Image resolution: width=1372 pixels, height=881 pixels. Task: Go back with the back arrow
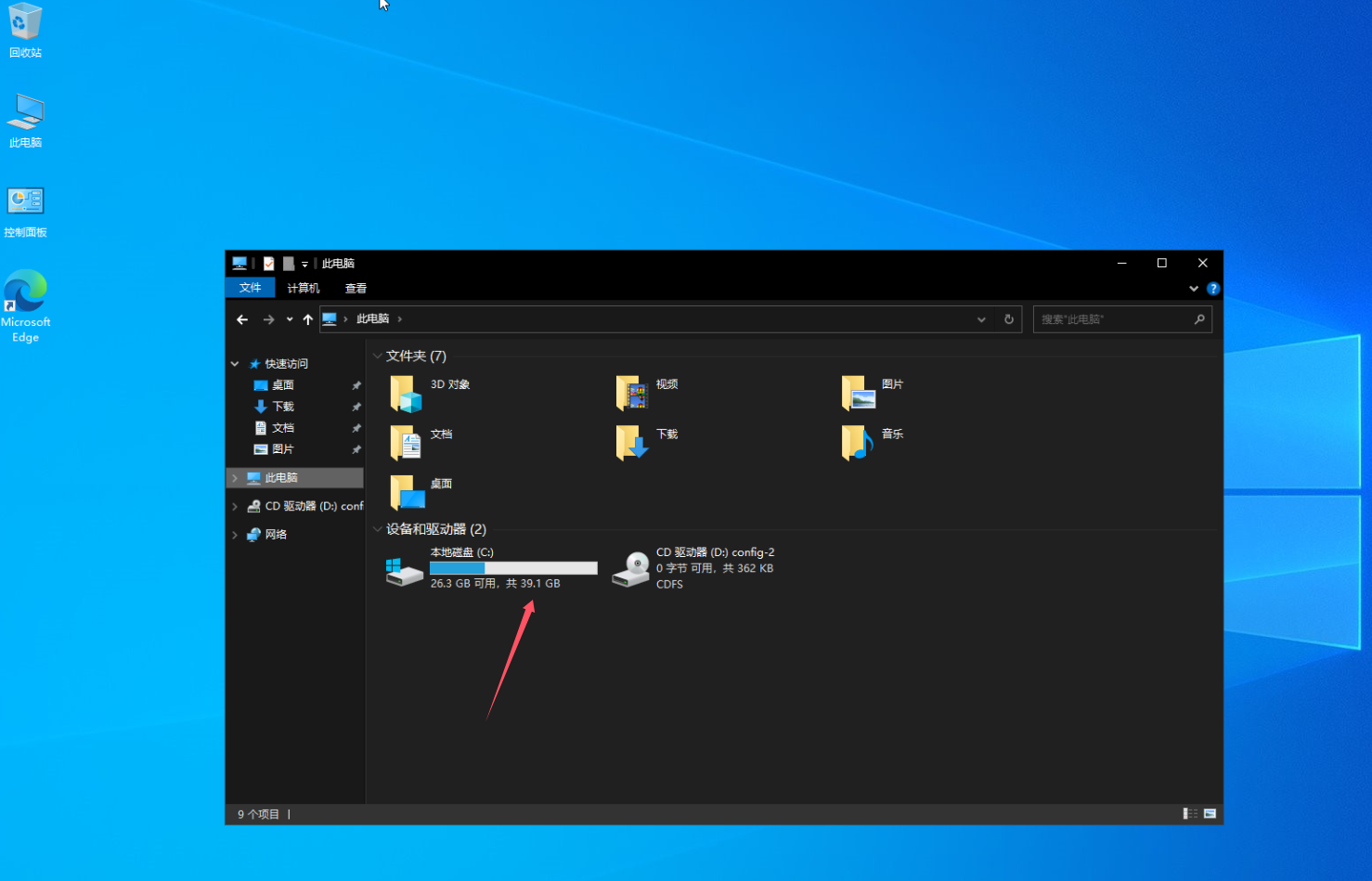tap(242, 319)
